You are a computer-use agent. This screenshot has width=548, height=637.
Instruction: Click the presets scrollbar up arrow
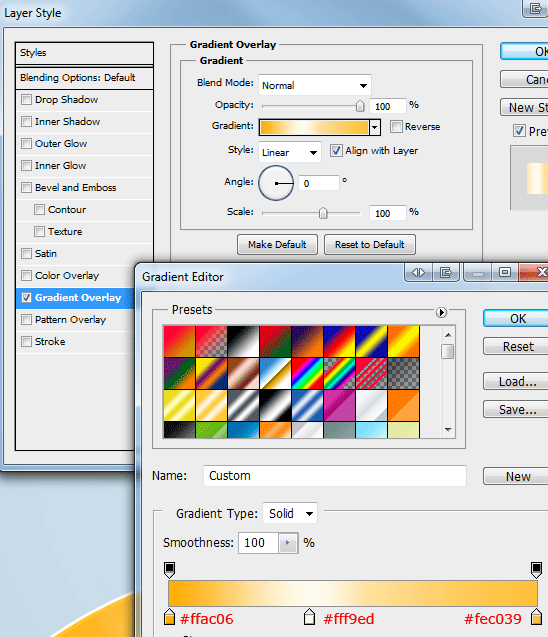[448, 335]
